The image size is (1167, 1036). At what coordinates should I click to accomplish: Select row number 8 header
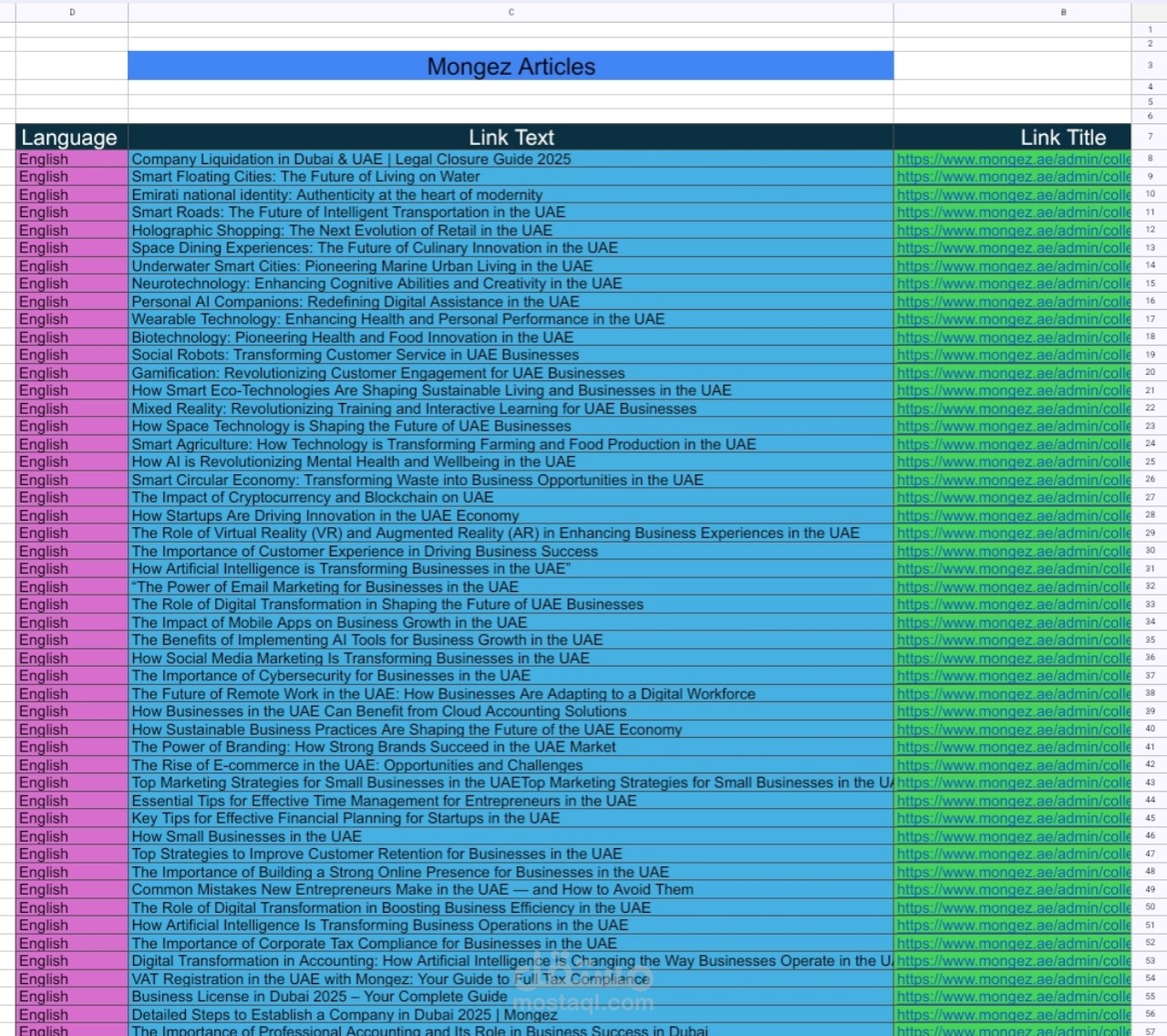[x=1150, y=159]
